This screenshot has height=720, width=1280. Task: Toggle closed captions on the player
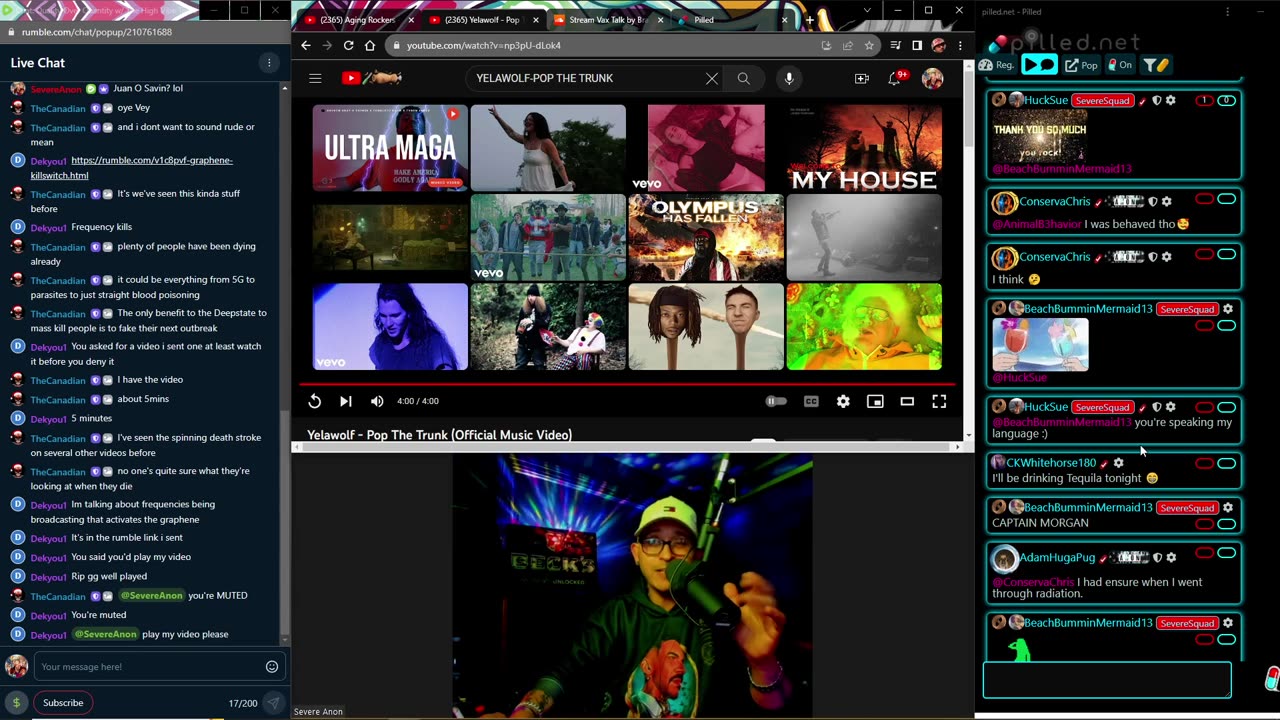coord(811,401)
